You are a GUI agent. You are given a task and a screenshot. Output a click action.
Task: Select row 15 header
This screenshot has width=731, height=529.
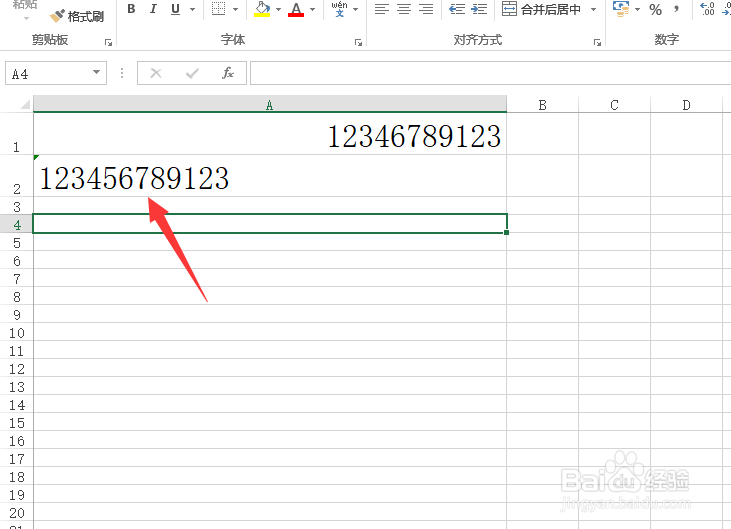click(16, 422)
